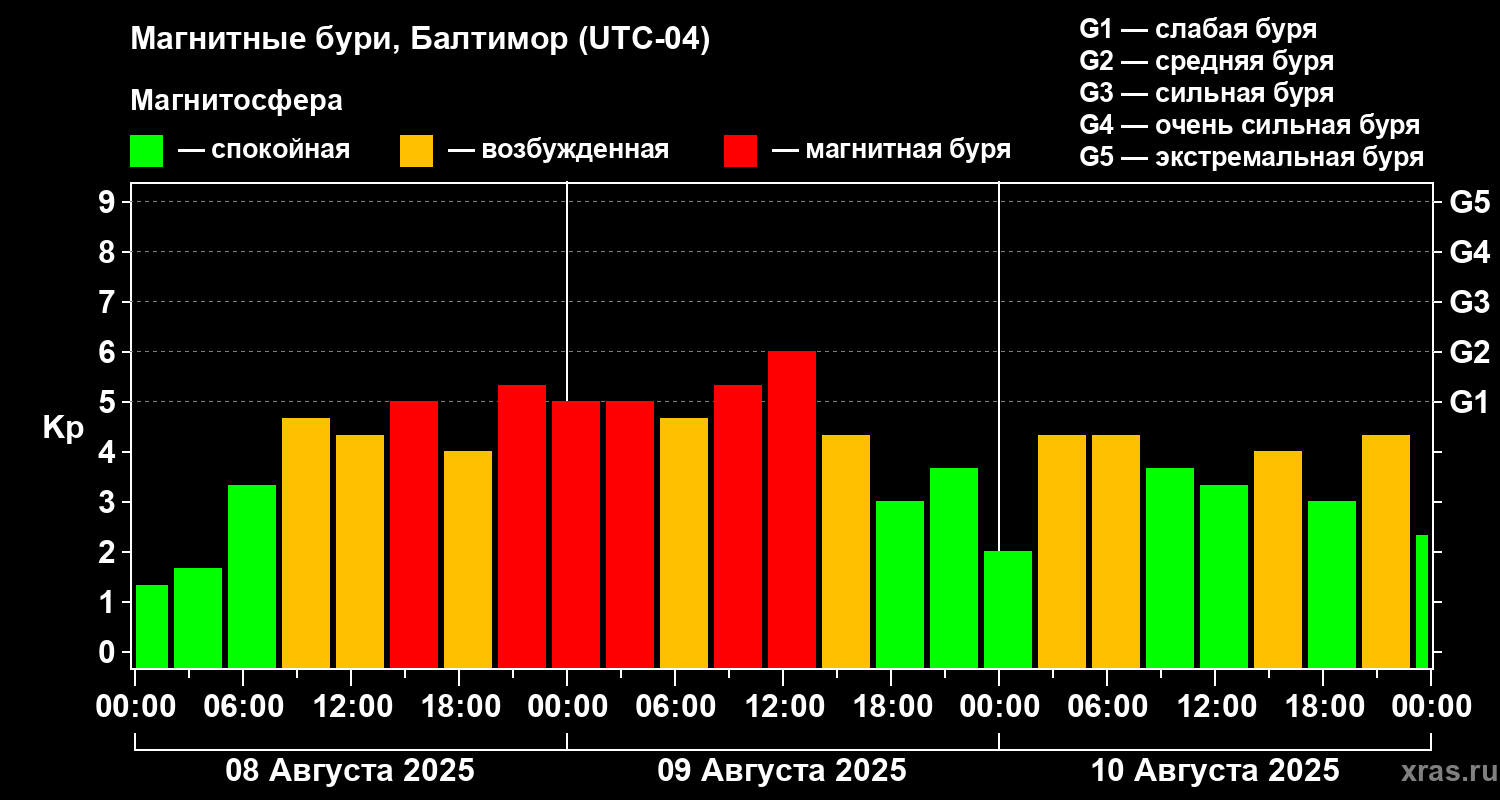Click the '08 Августа 2025' date label

(350, 771)
